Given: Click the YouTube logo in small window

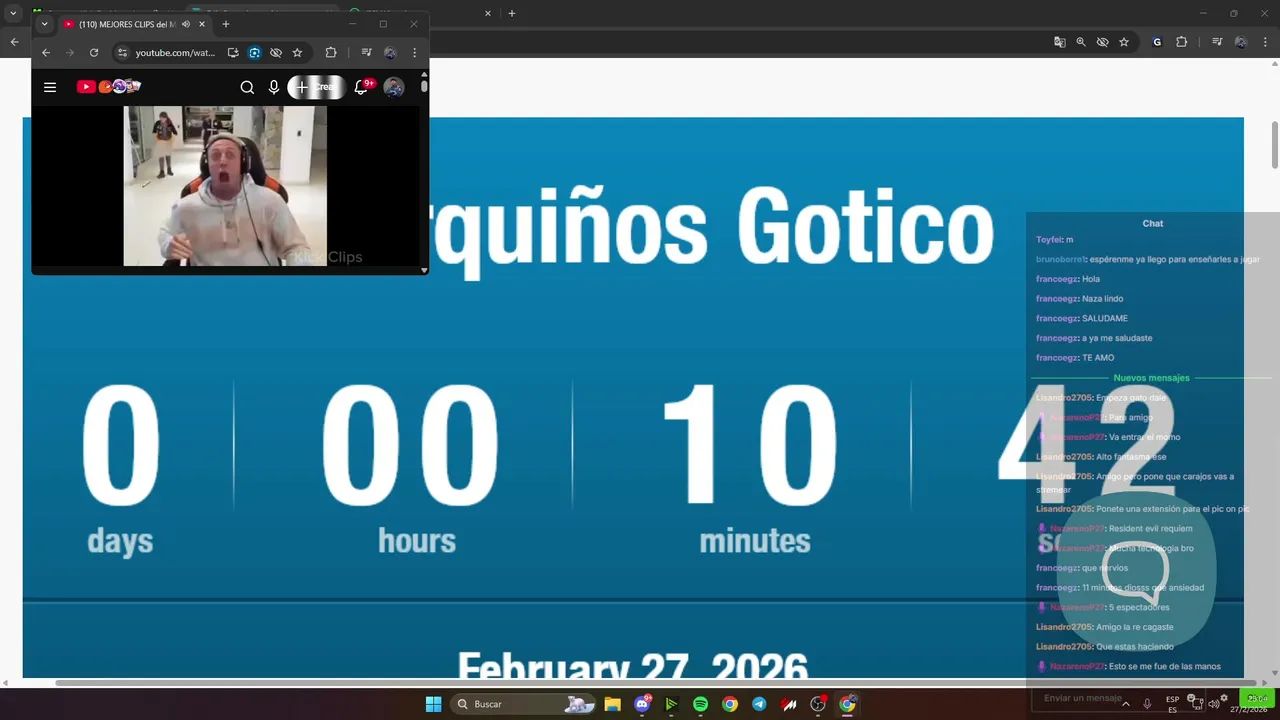Looking at the screenshot, I should coord(108,87).
